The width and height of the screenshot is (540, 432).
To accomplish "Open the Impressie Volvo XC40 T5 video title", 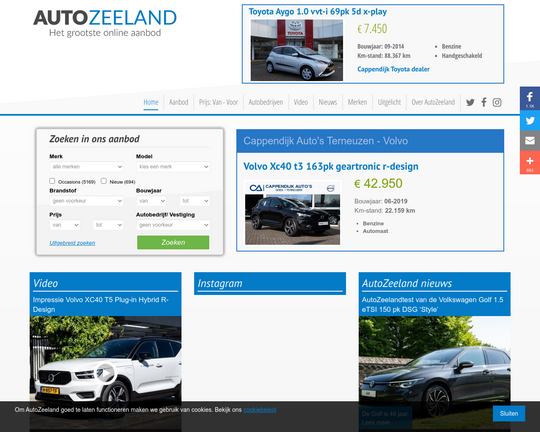I will (101, 305).
